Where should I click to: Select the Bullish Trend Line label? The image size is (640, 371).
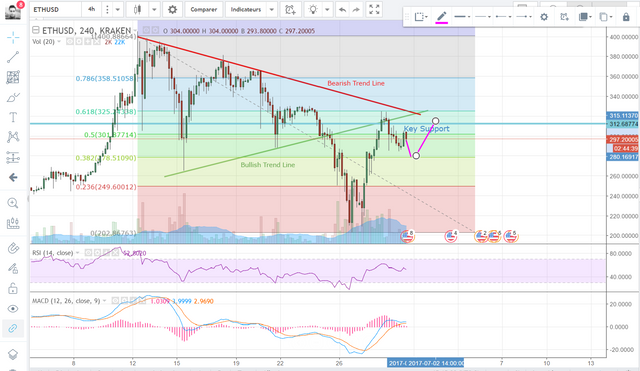268,165
